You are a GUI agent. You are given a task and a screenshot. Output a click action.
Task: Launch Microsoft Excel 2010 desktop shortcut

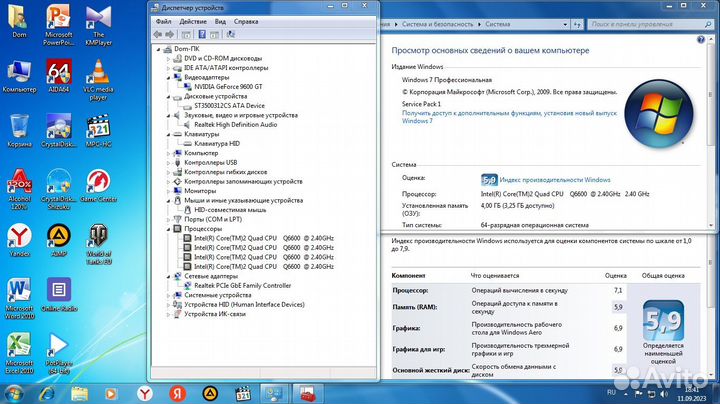(19, 353)
